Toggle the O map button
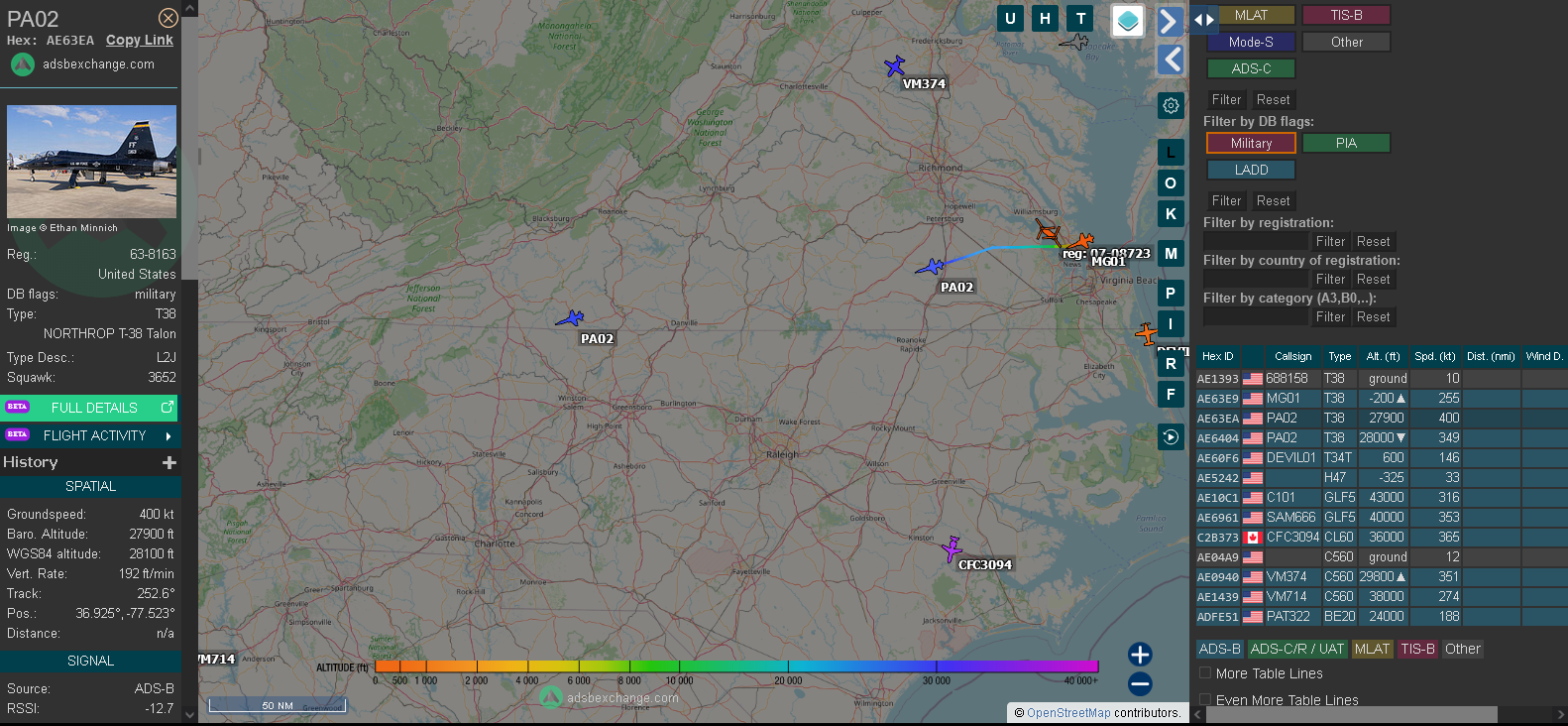 pos(1171,183)
